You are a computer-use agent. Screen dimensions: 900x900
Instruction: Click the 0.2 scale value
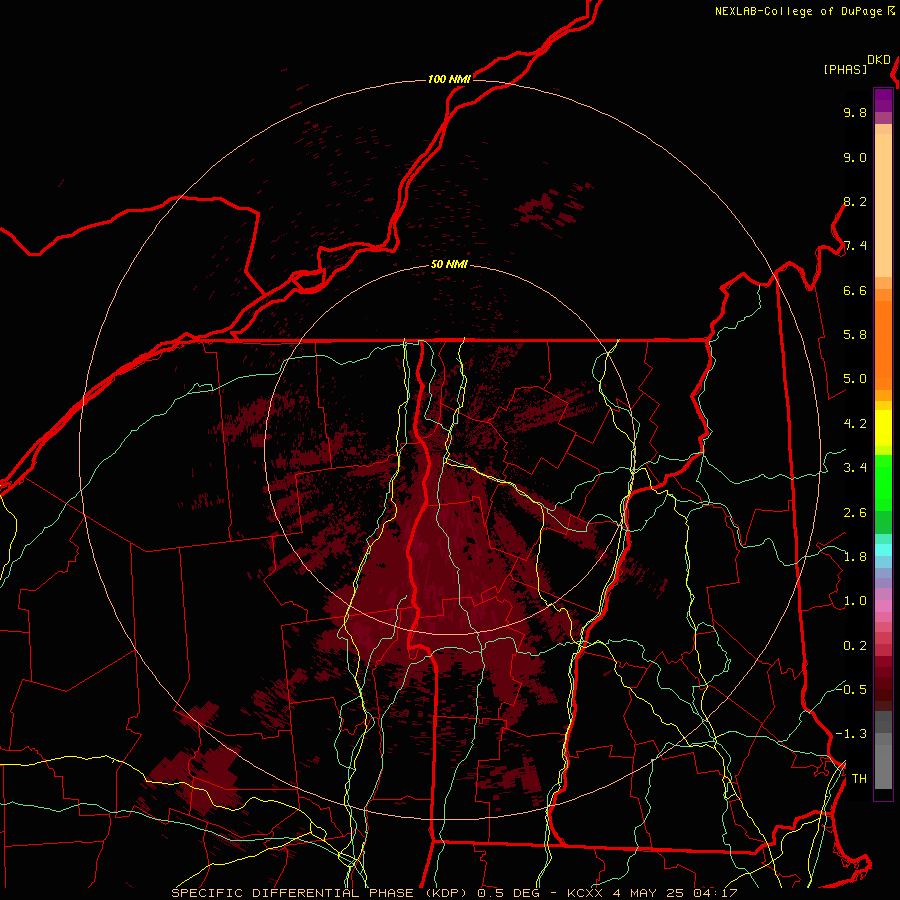coord(855,646)
